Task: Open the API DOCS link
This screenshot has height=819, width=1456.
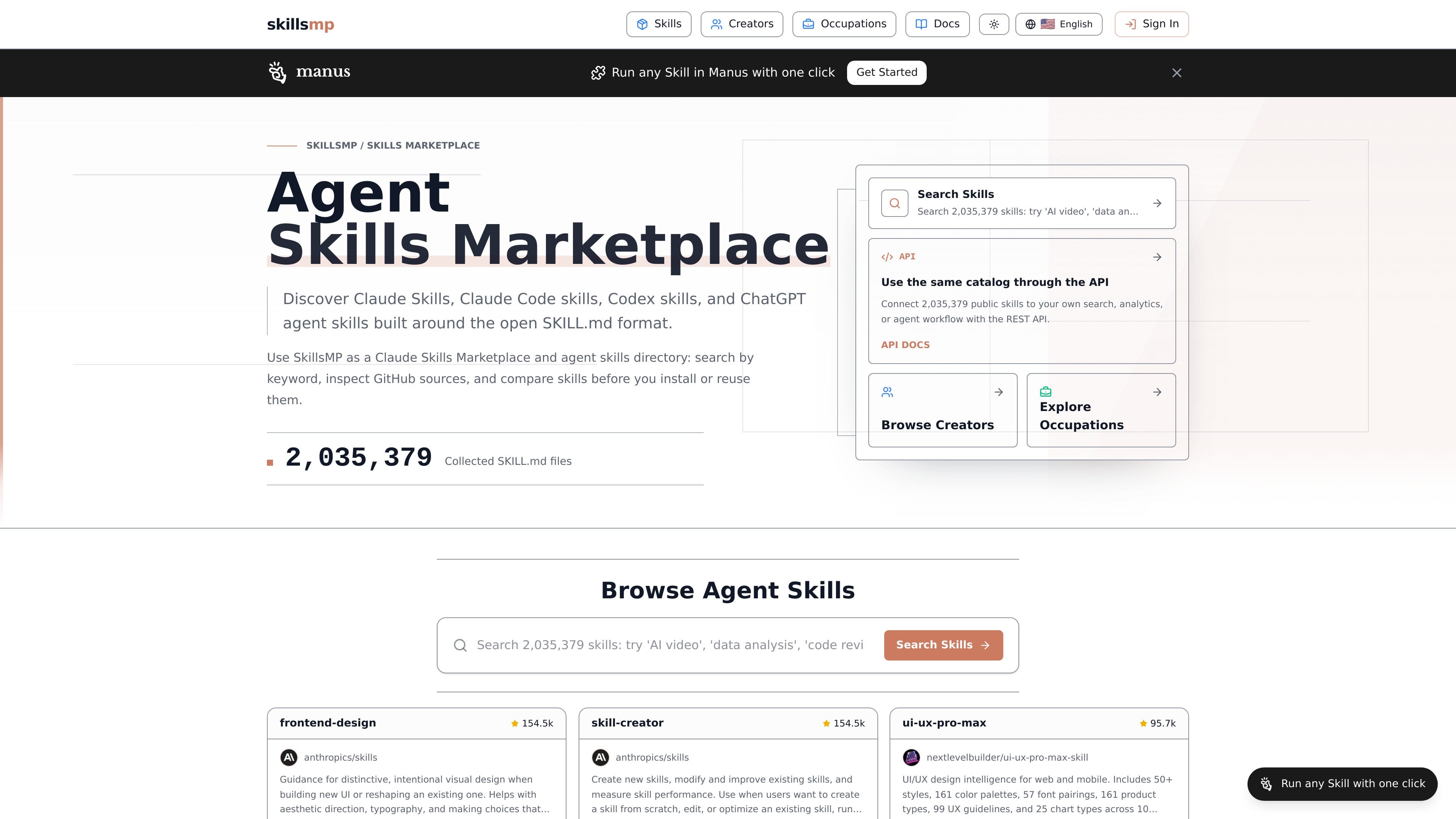Action: coord(905,345)
